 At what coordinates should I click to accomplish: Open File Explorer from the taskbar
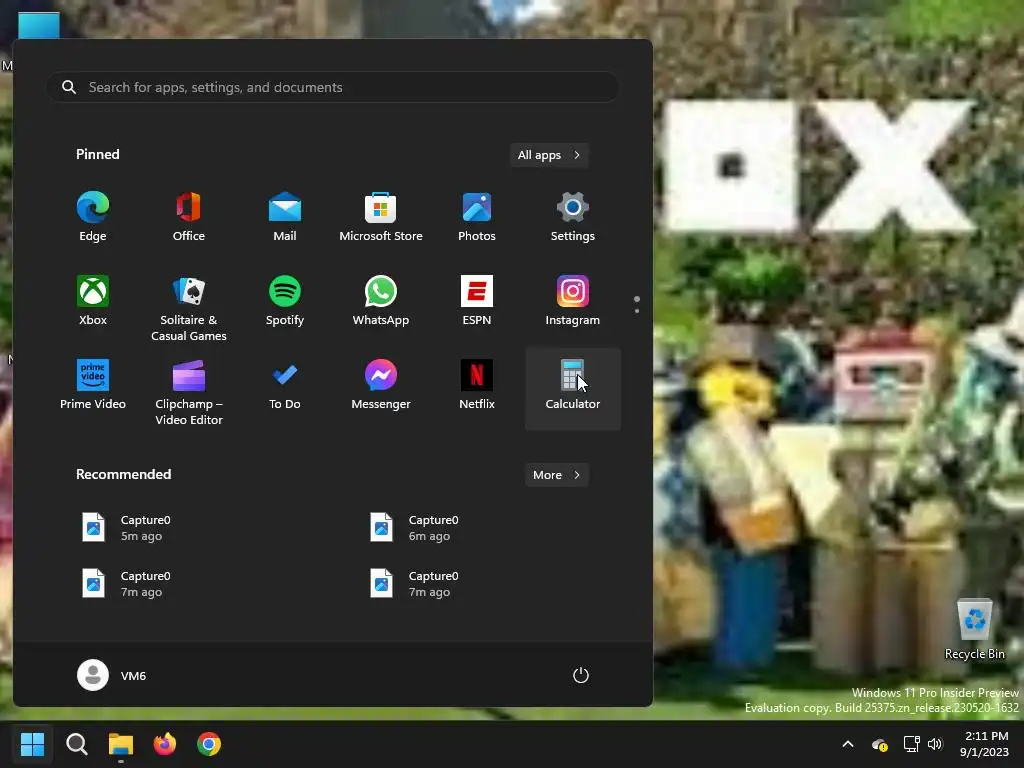tap(121, 744)
